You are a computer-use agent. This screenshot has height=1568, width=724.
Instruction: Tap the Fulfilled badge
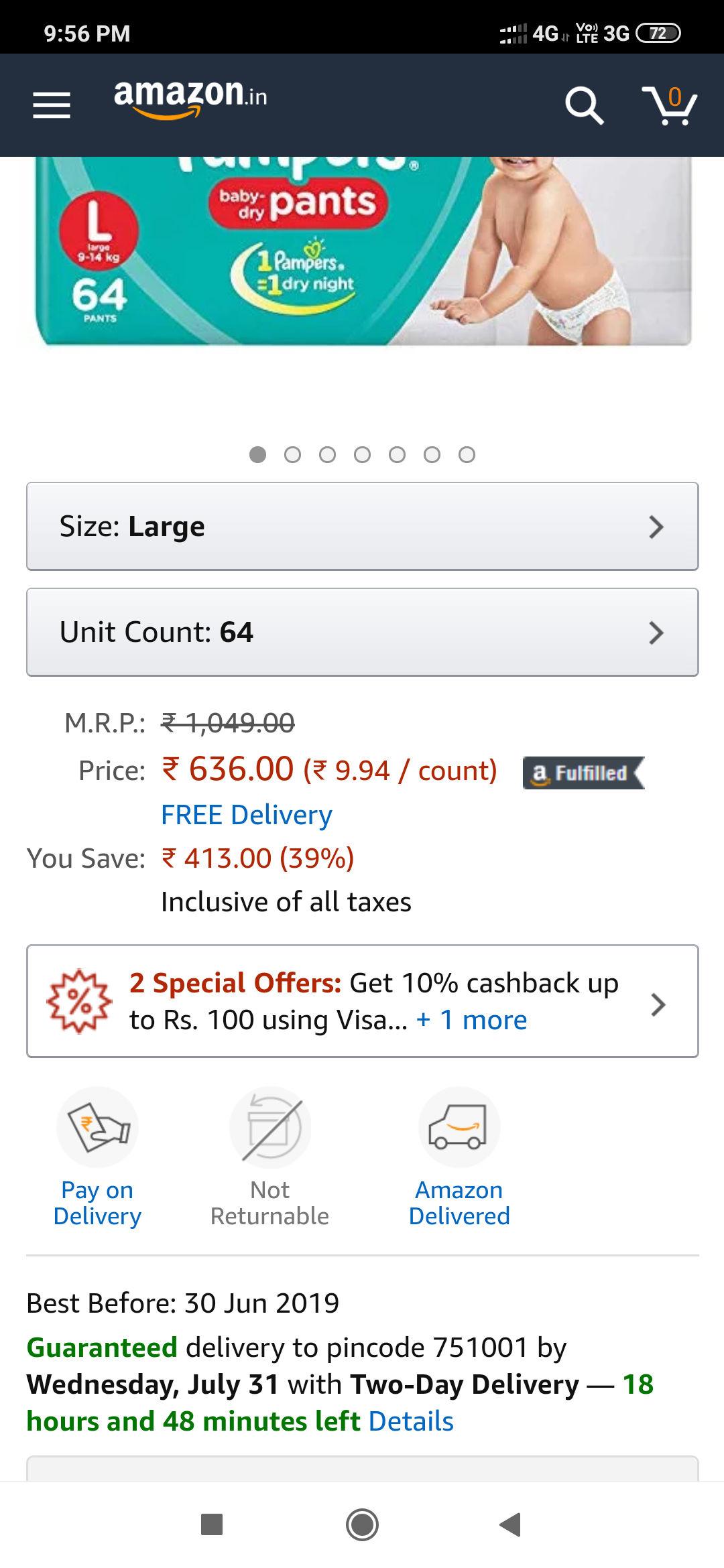click(x=583, y=773)
